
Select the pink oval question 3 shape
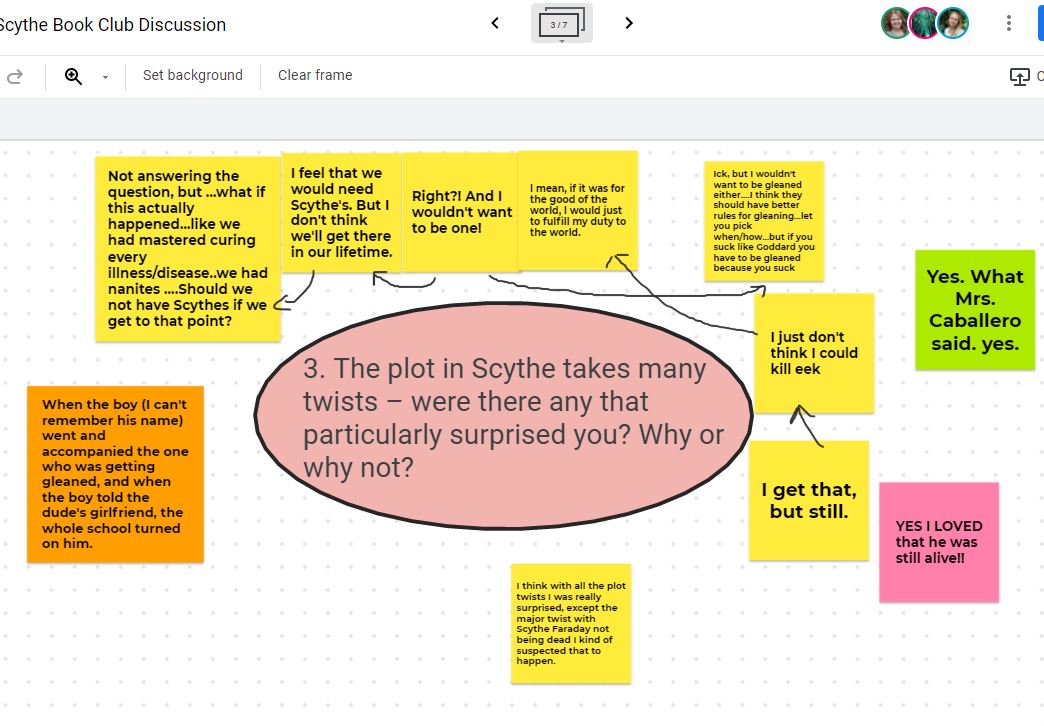pyautogui.click(x=503, y=416)
